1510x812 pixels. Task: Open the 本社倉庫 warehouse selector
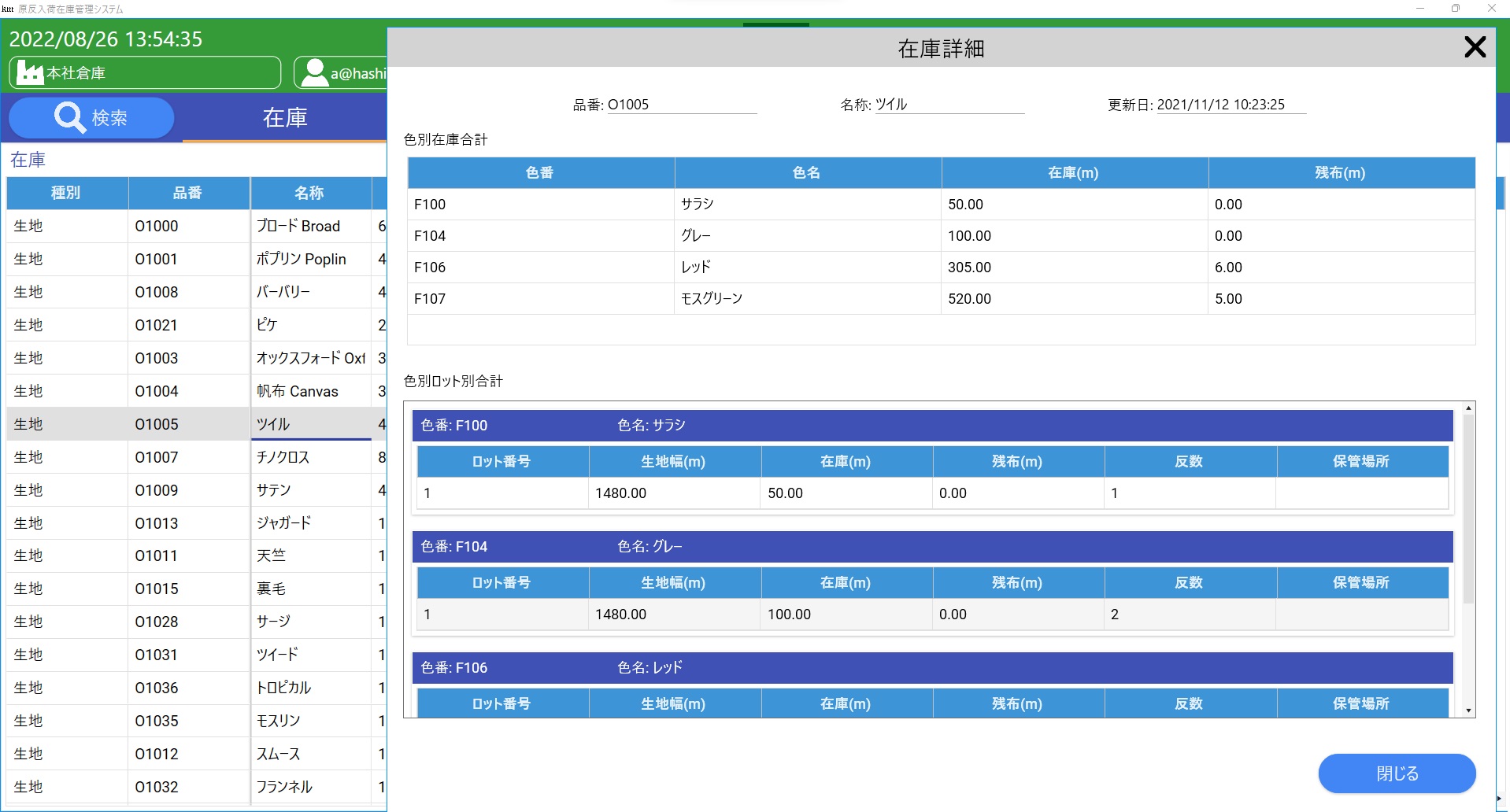coord(145,72)
